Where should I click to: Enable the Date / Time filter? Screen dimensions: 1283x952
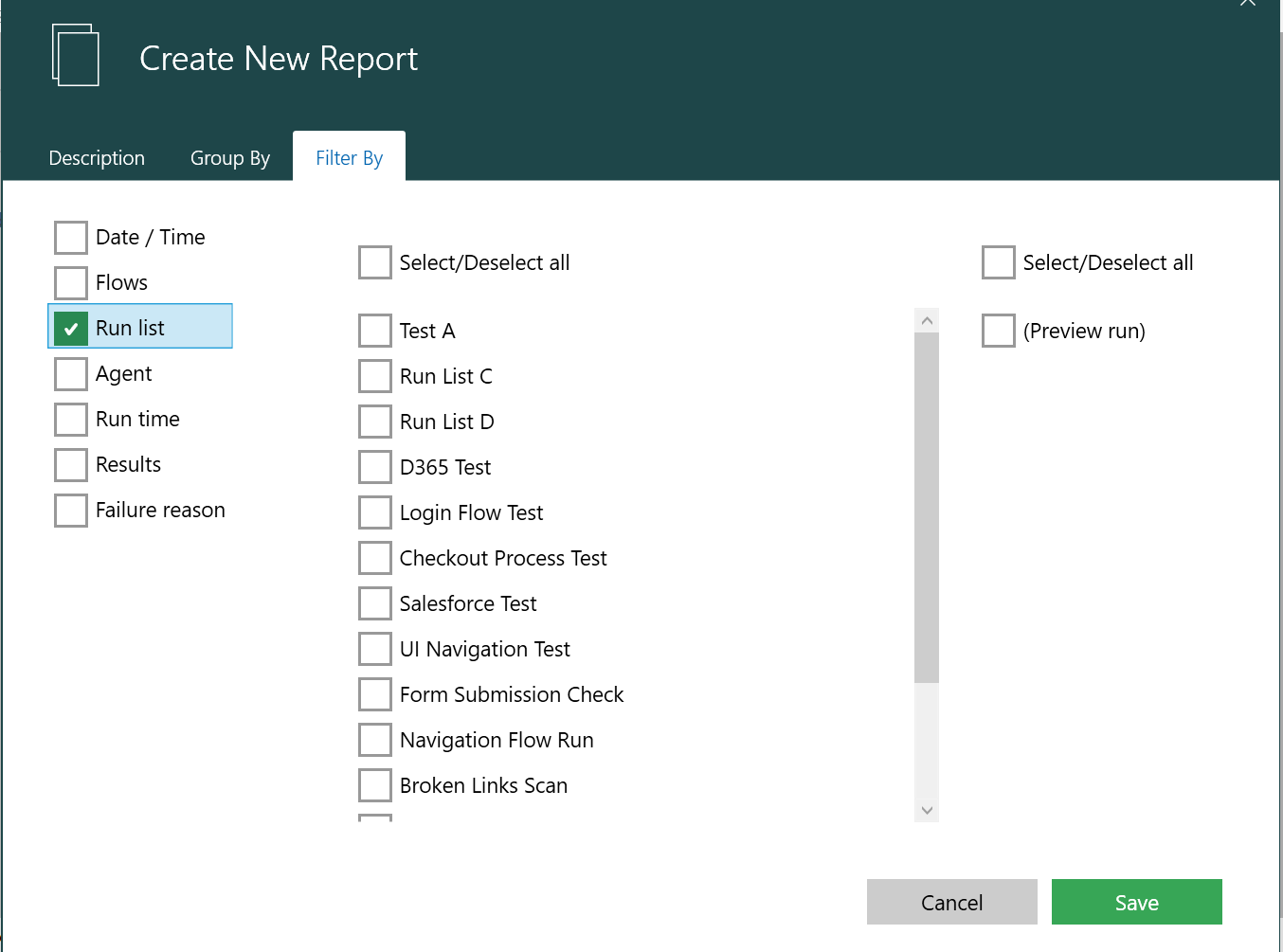[71, 238]
